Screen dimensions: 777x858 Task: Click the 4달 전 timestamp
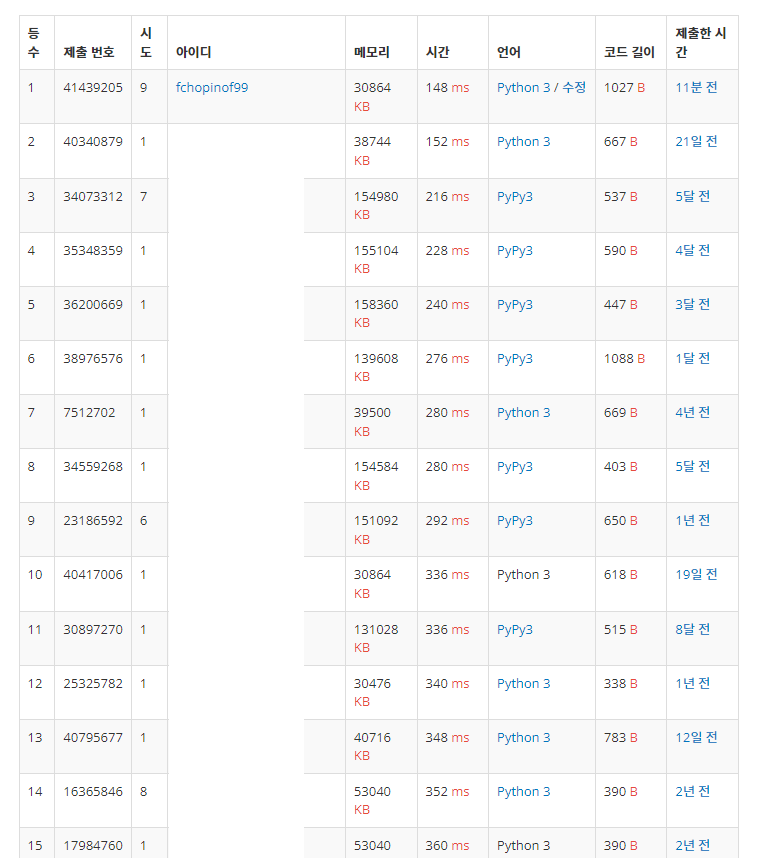[692, 251]
